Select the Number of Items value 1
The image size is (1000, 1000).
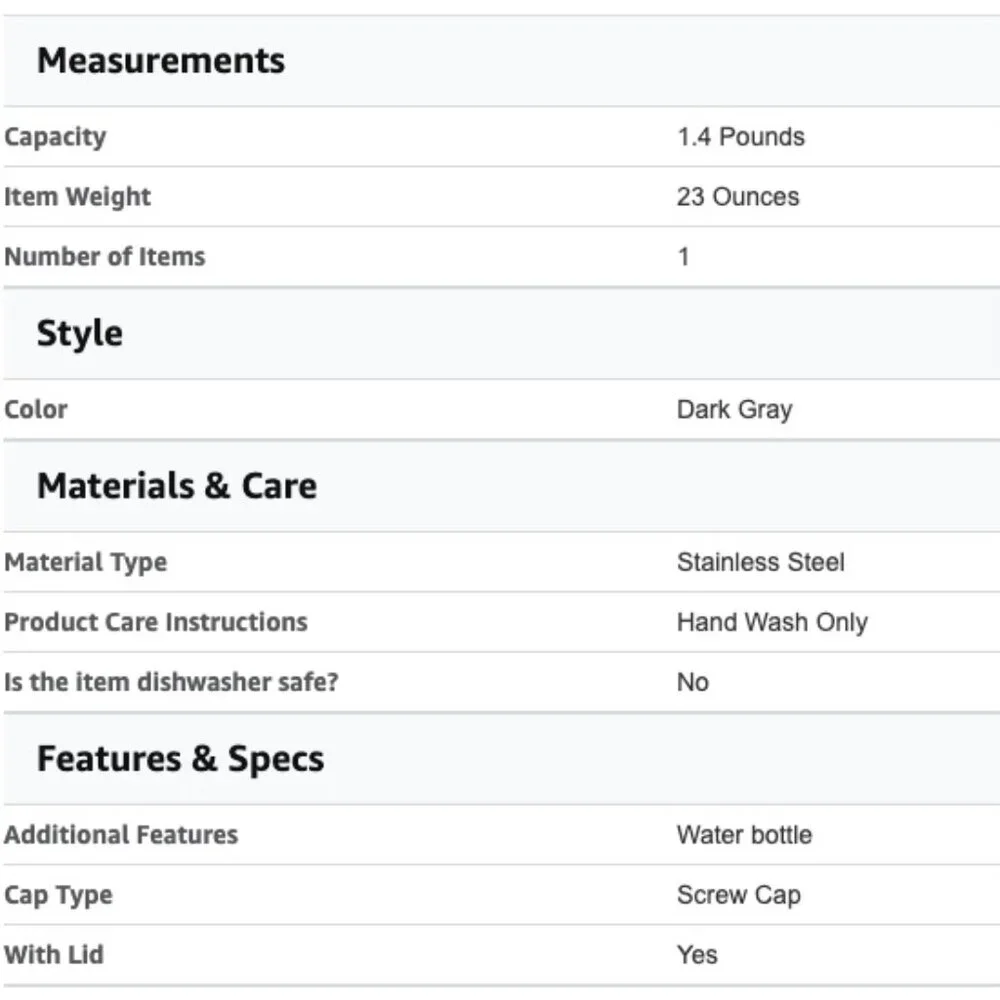(684, 256)
